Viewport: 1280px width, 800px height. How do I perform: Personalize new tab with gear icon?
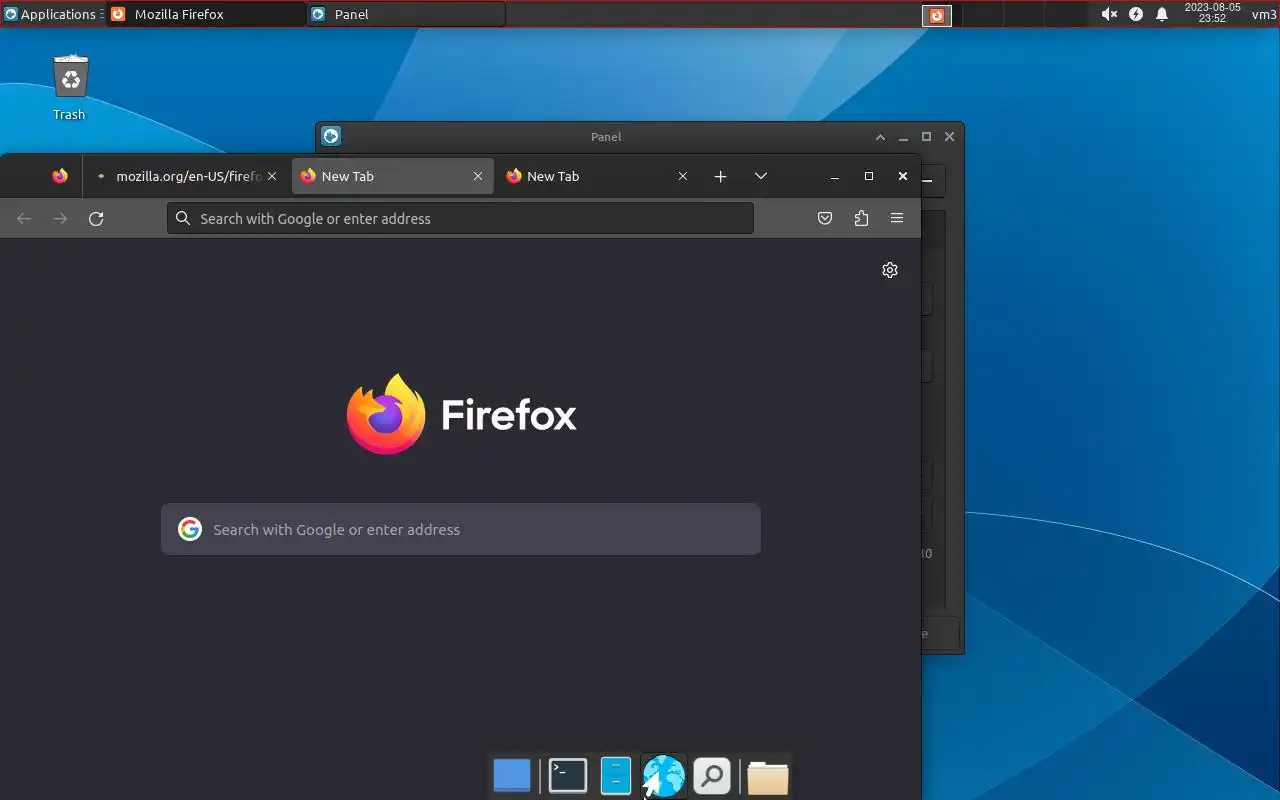point(890,270)
